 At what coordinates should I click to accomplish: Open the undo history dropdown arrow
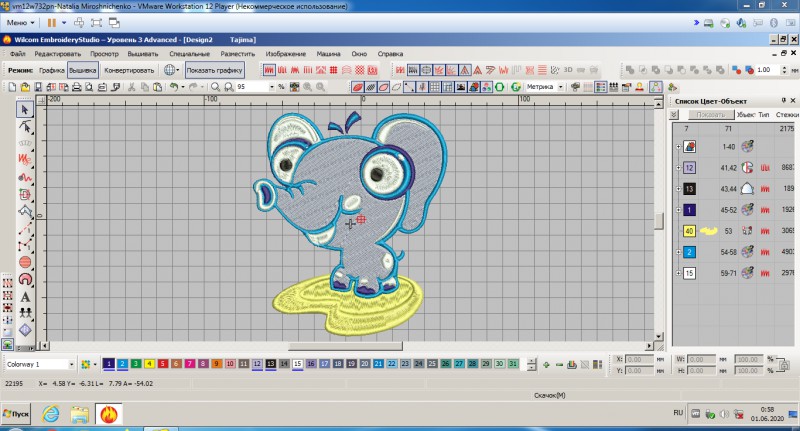tap(183, 87)
